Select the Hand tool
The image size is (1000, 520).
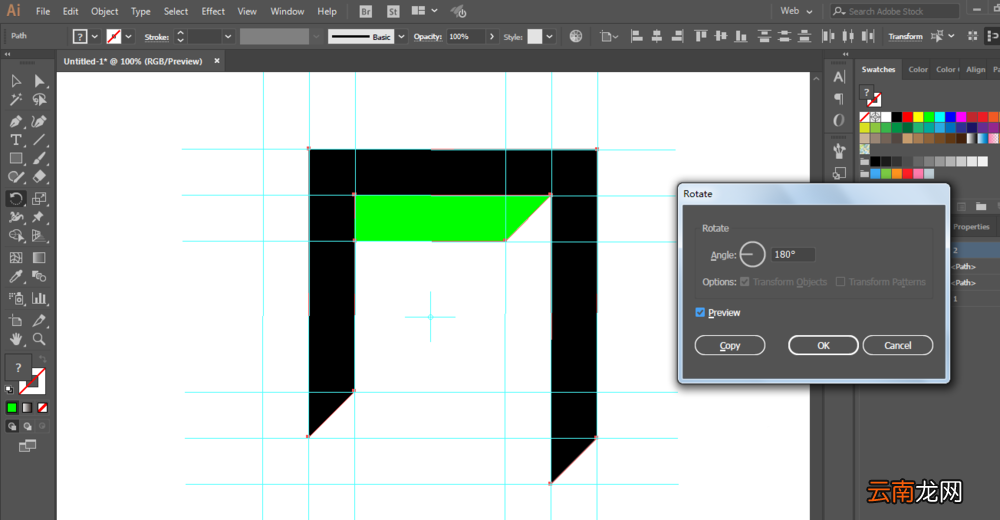pyautogui.click(x=16, y=339)
